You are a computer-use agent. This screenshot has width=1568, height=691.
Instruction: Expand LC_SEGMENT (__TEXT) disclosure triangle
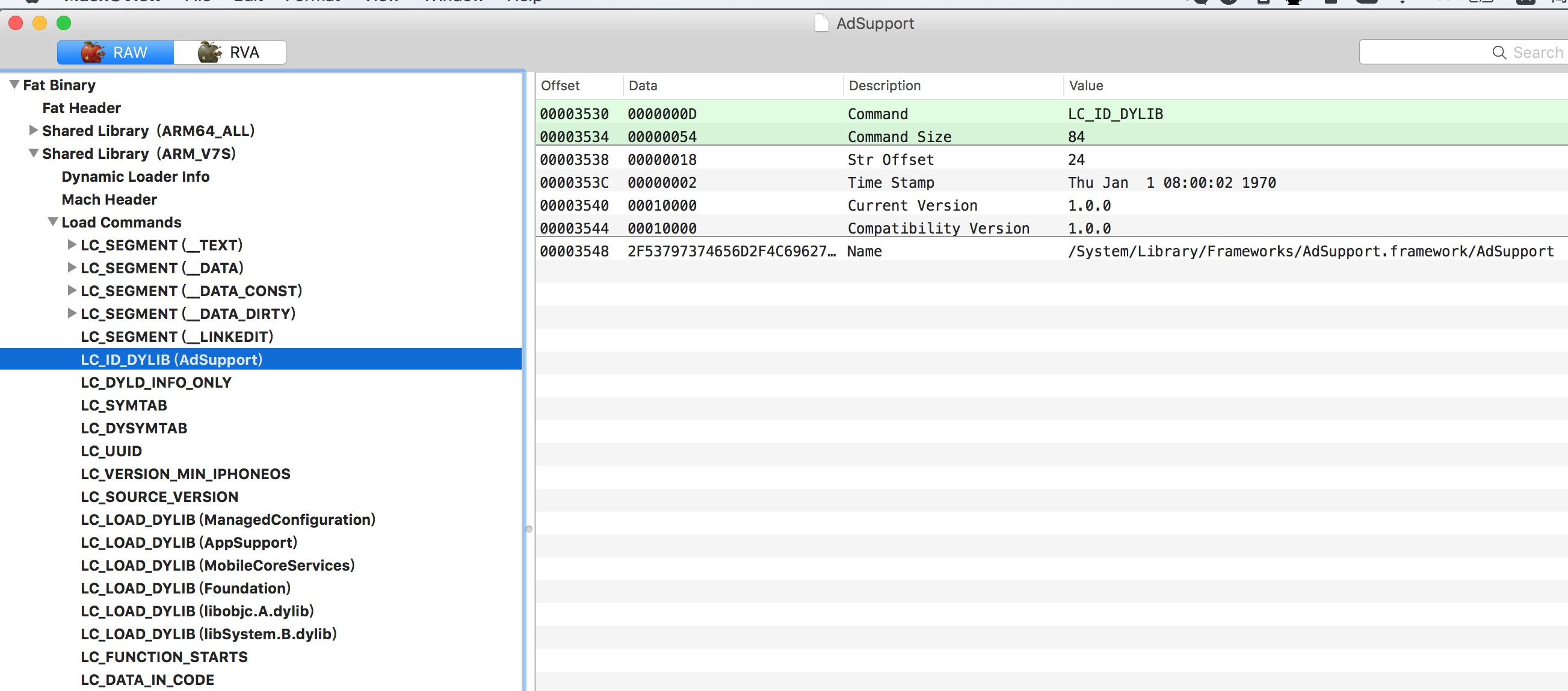(72, 245)
